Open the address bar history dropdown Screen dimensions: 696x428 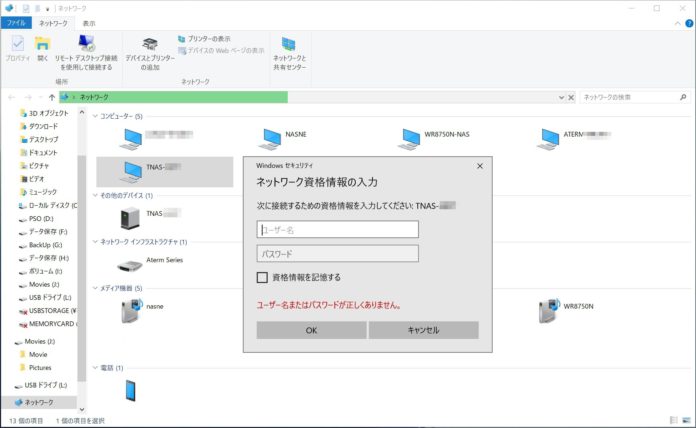pos(562,97)
